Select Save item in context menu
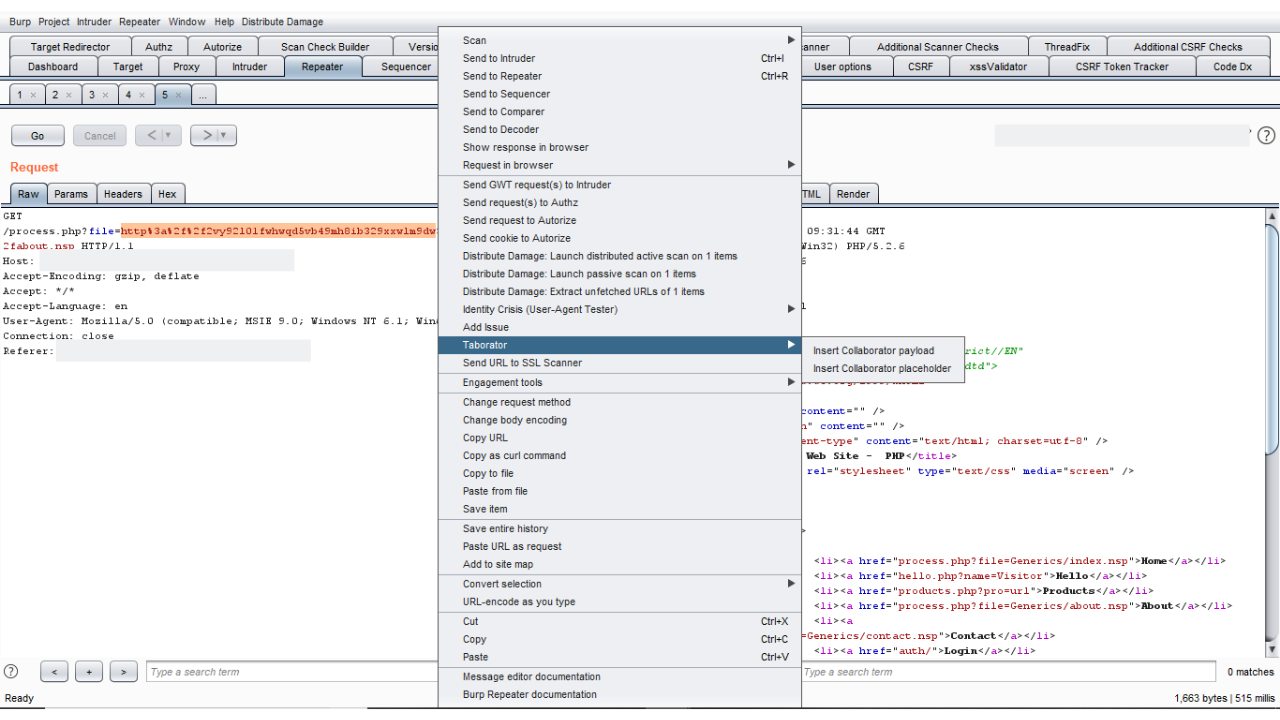The width and height of the screenshot is (1280, 720). coord(620,509)
